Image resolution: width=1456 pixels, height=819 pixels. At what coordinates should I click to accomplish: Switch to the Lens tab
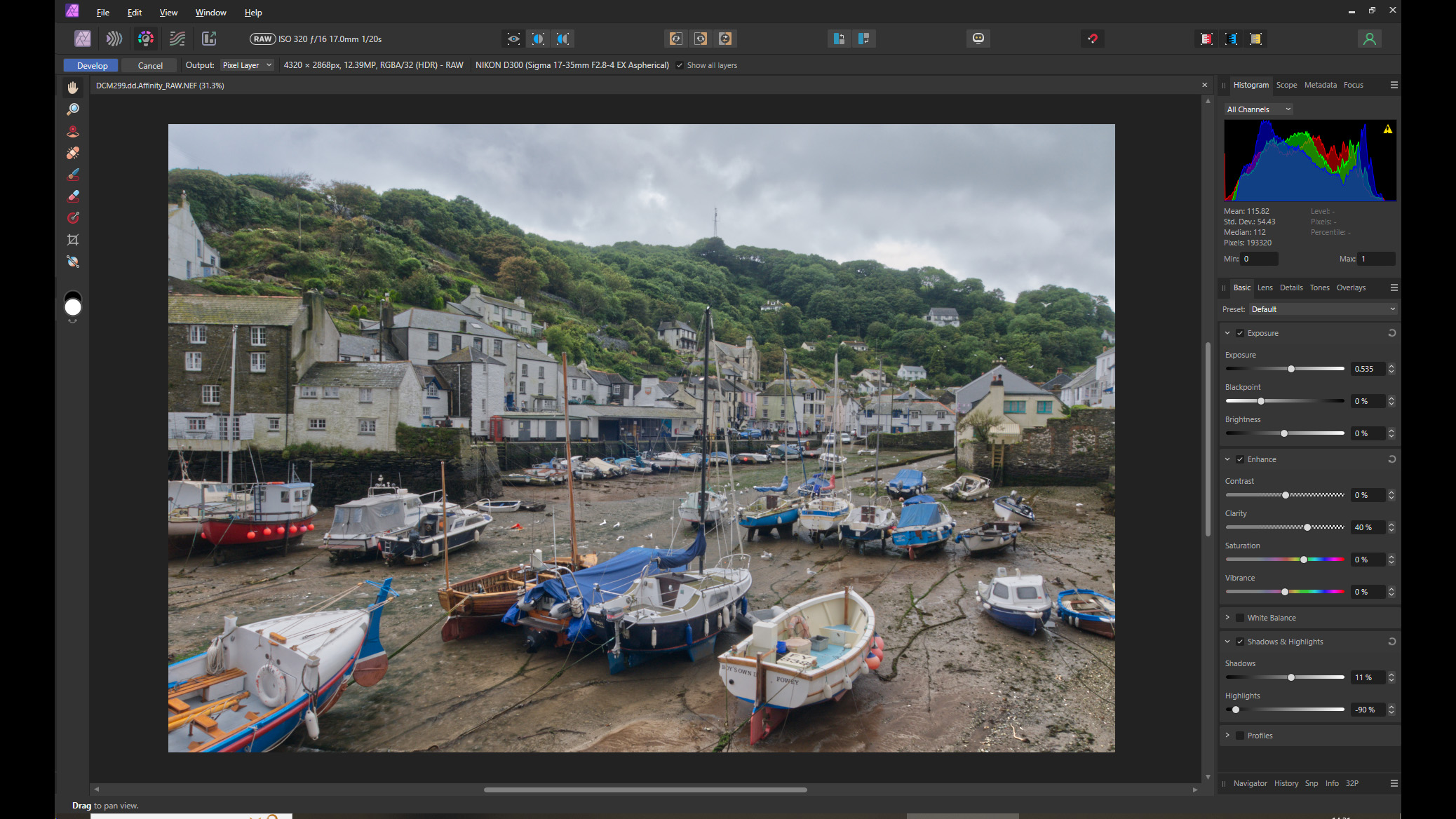[1265, 287]
